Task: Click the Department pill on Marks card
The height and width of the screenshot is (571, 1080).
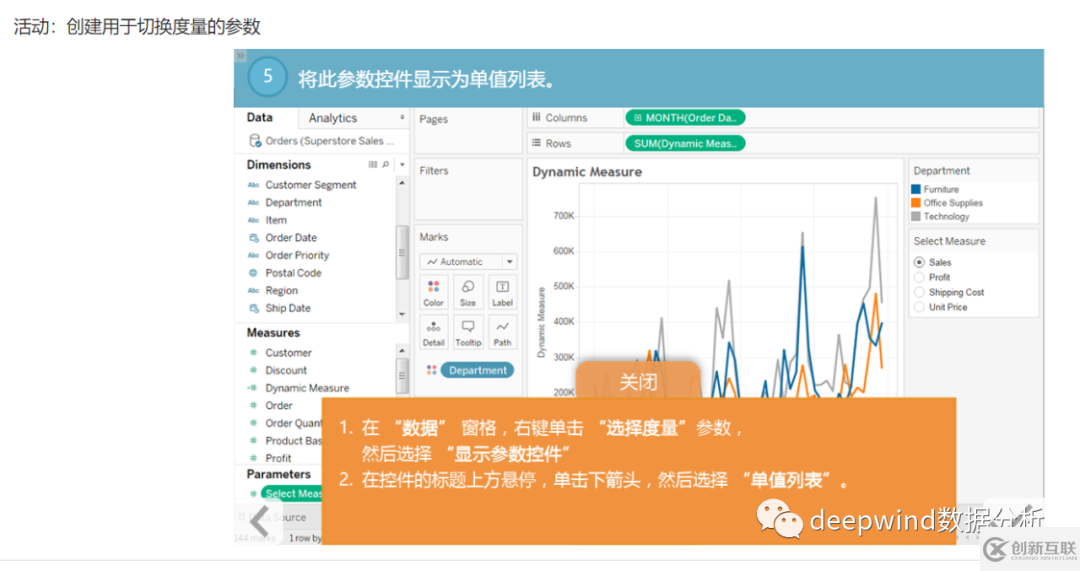Action: 477,371
